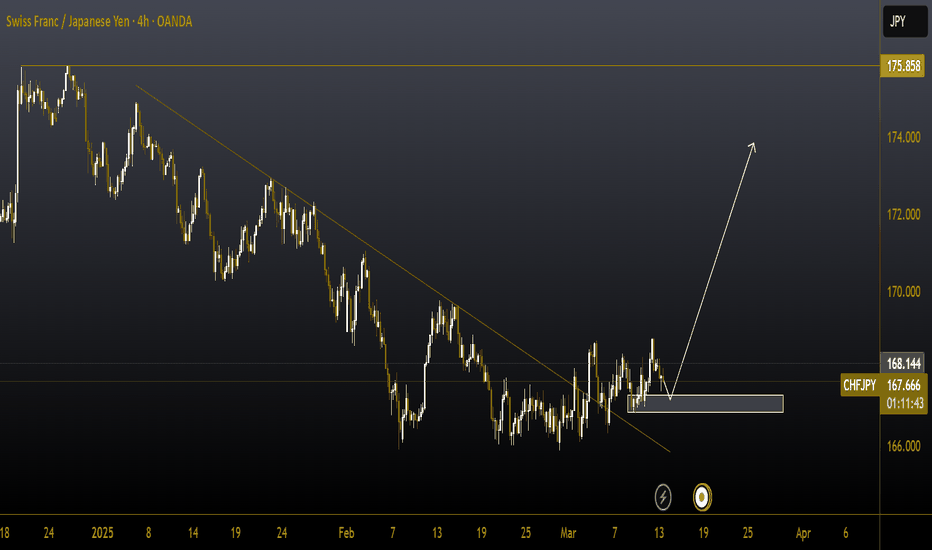Click the 2025 date axis label
Image resolution: width=932 pixels, height=550 pixels.
[102, 533]
